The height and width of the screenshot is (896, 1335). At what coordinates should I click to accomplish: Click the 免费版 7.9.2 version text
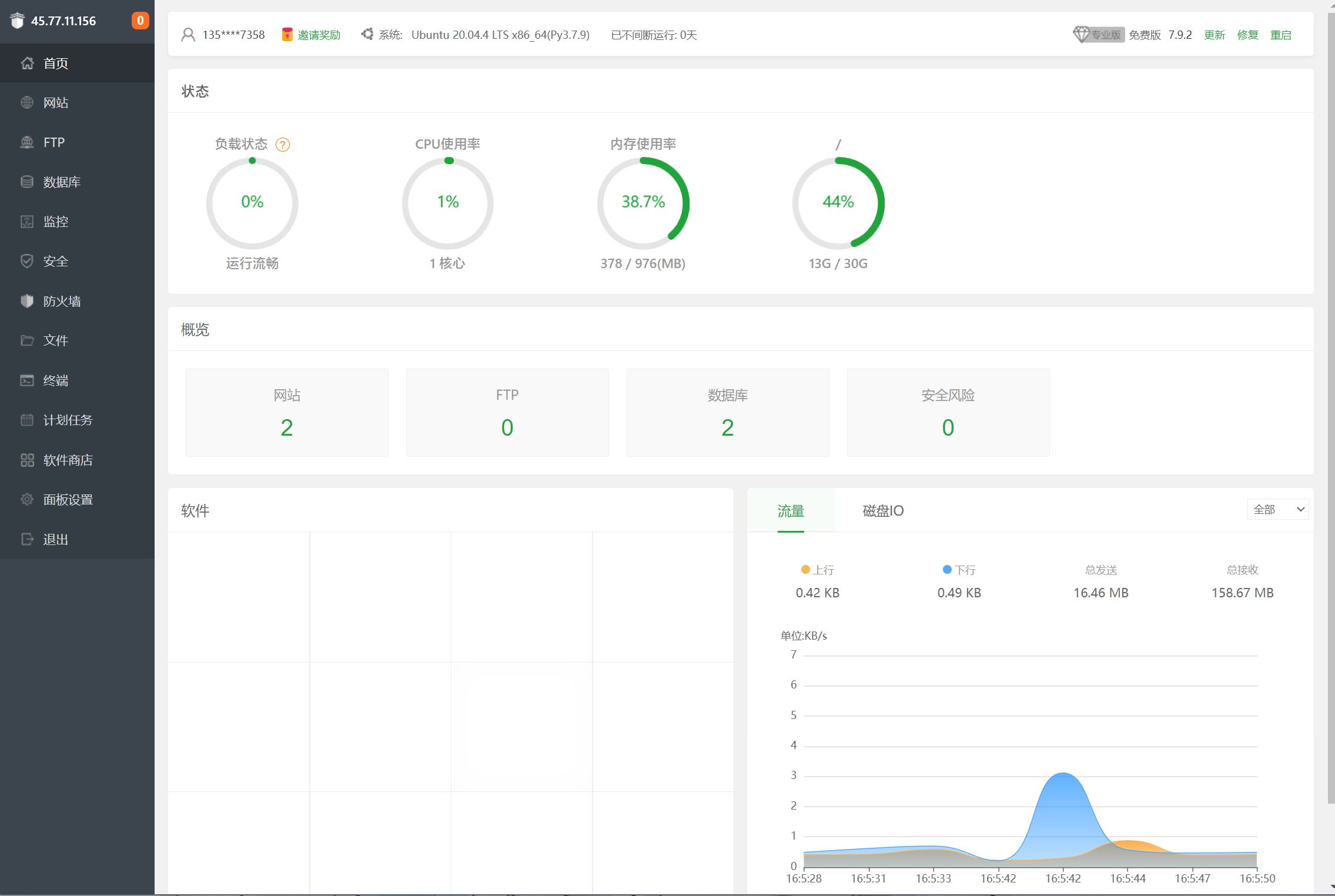click(x=1160, y=35)
